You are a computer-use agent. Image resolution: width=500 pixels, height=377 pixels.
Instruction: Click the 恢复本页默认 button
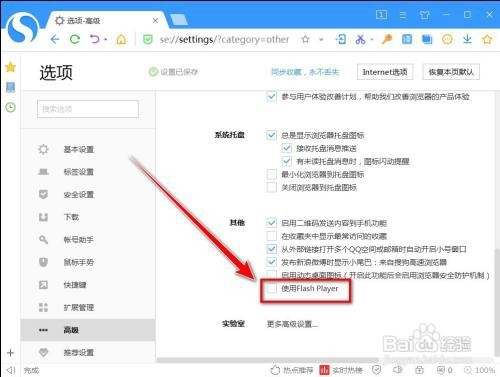[451, 72]
